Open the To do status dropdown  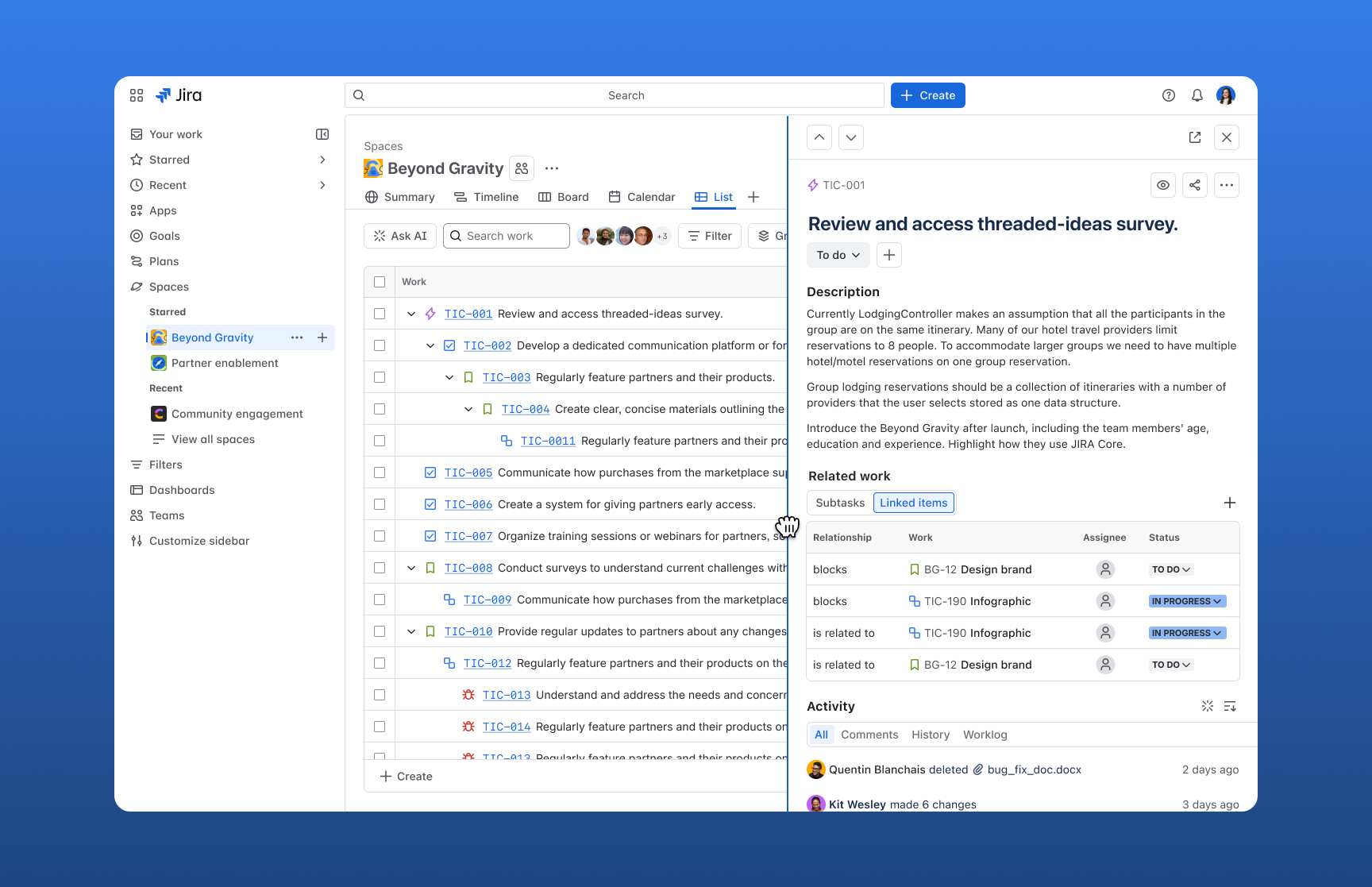coord(838,255)
